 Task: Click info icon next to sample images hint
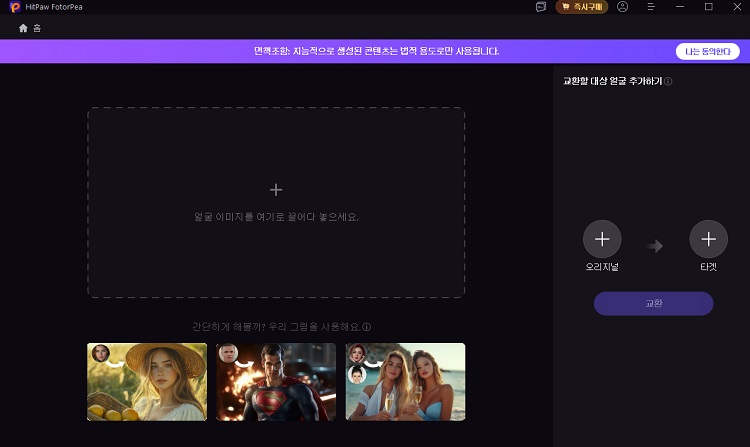(366, 327)
